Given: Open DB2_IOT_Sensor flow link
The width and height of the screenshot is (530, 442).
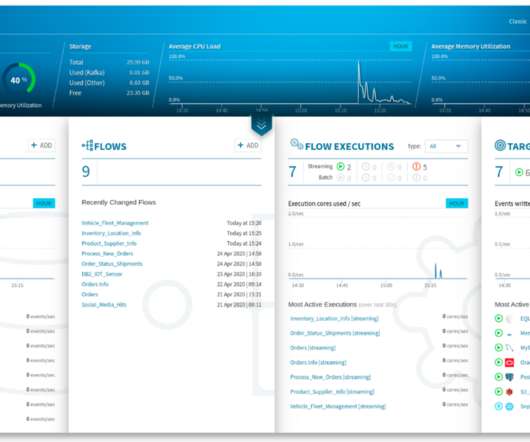Looking at the screenshot, I should (102, 274).
